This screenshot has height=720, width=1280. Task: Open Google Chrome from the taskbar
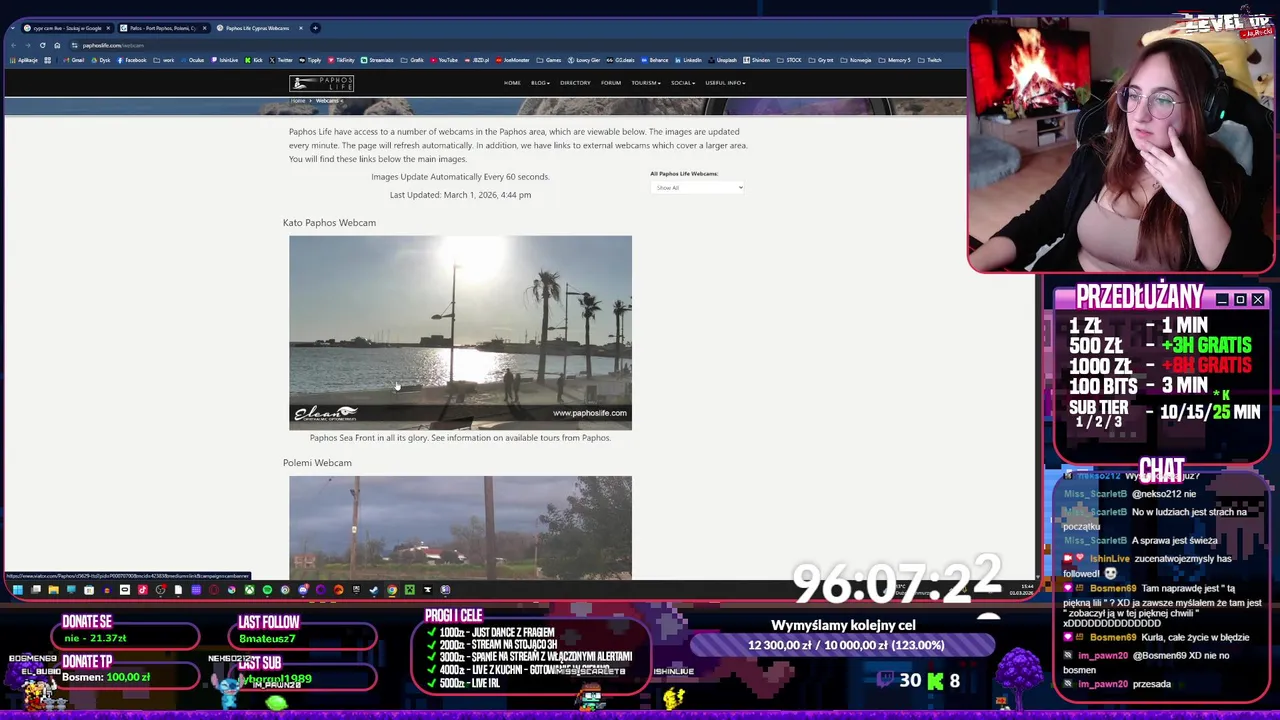click(x=392, y=590)
